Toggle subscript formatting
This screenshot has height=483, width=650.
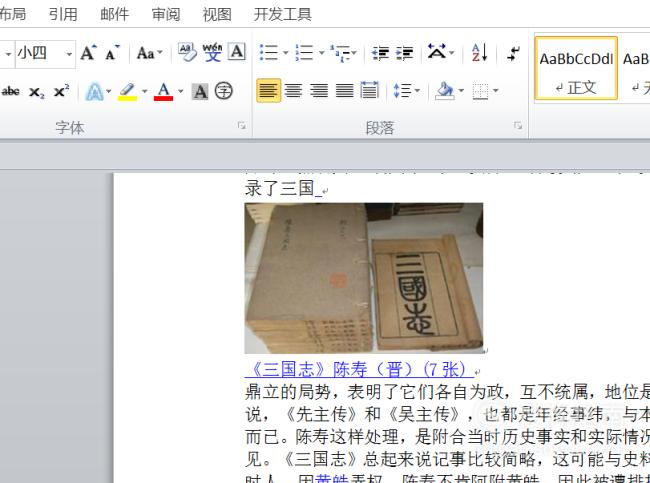[36, 92]
